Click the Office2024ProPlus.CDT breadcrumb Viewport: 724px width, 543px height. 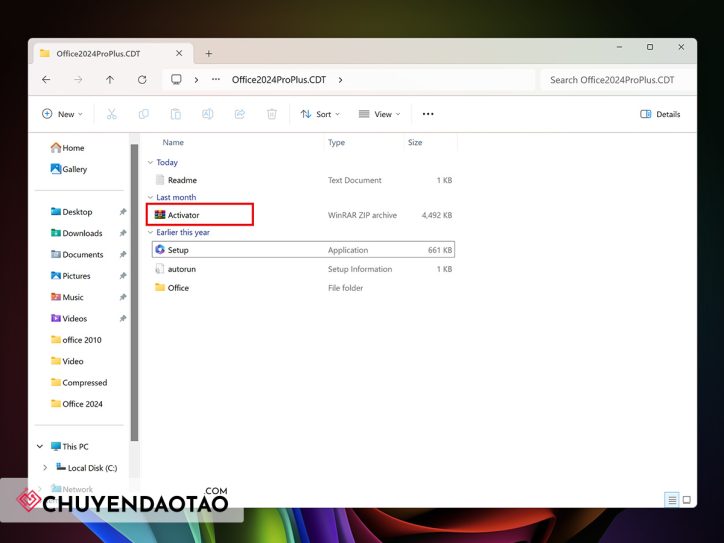[x=279, y=80]
